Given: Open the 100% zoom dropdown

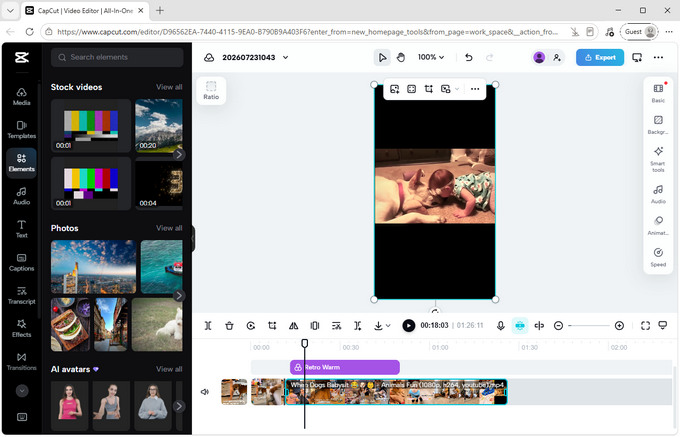Looking at the screenshot, I should click(431, 57).
